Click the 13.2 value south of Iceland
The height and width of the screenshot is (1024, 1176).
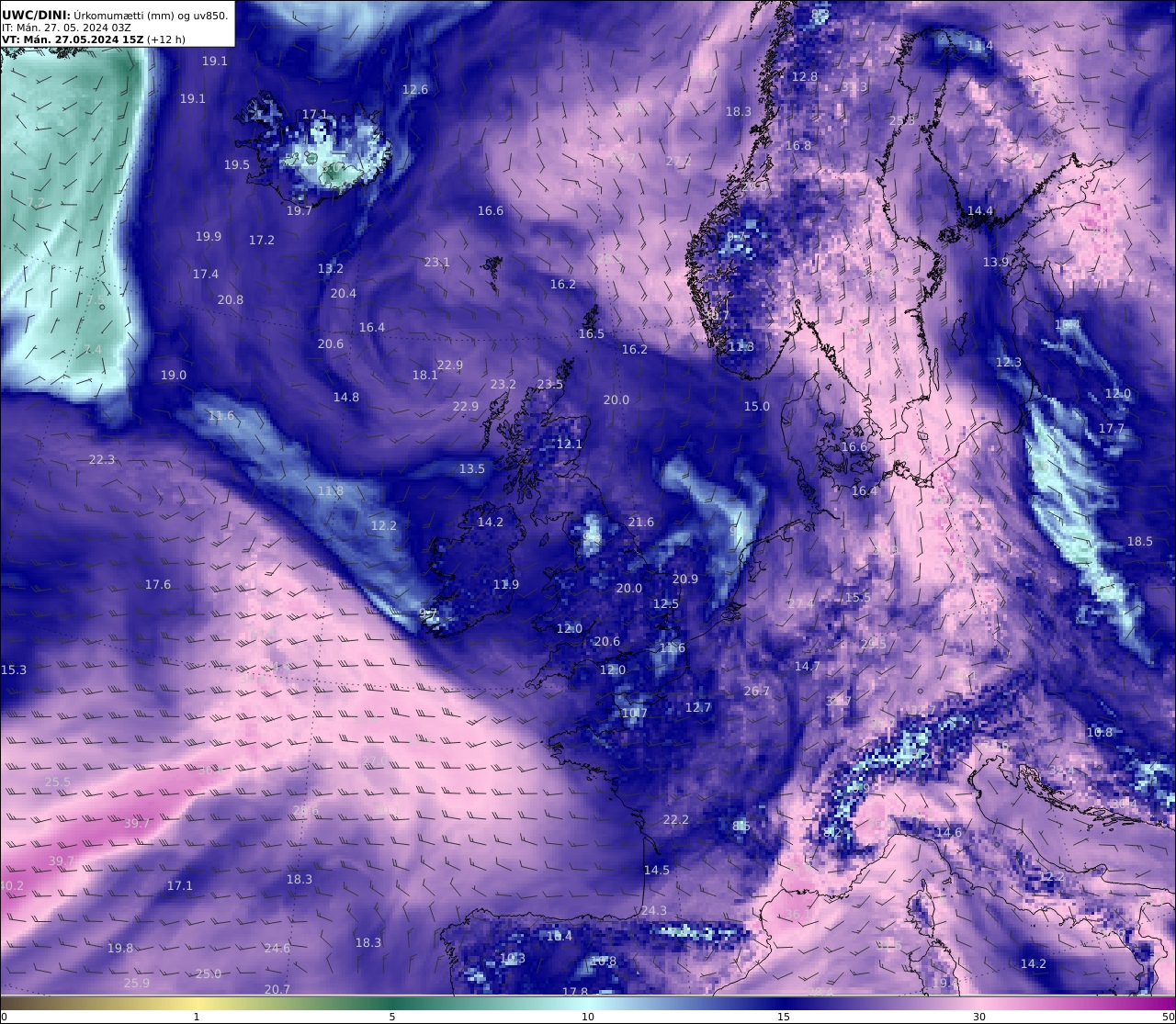coord(331,268)
